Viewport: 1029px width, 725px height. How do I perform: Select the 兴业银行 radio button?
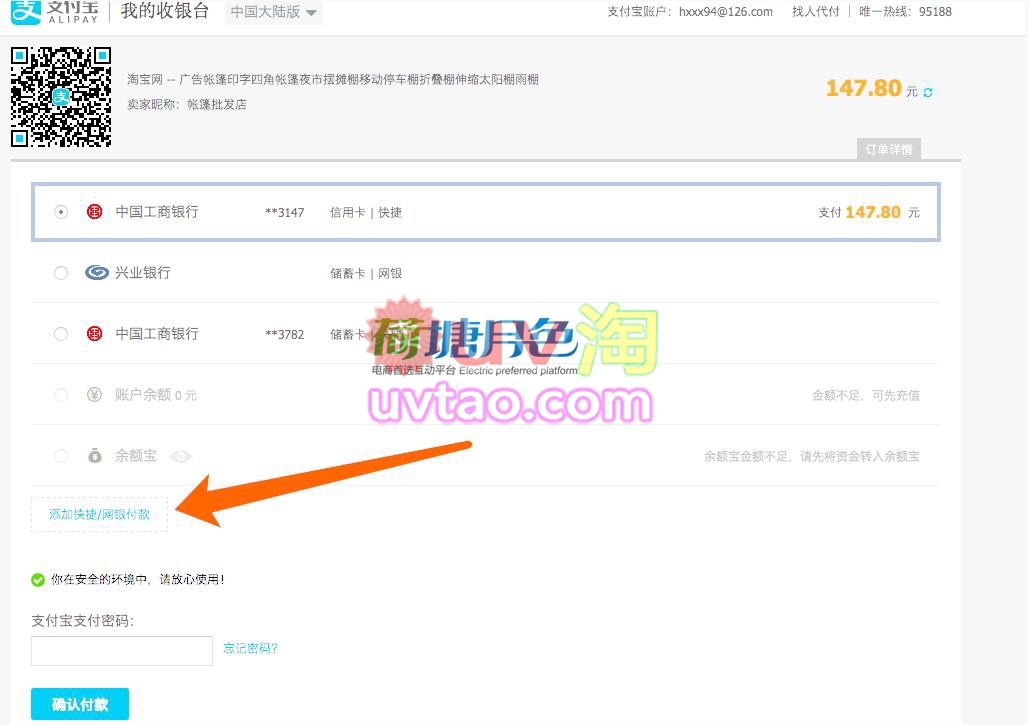(x=61, y=273)
